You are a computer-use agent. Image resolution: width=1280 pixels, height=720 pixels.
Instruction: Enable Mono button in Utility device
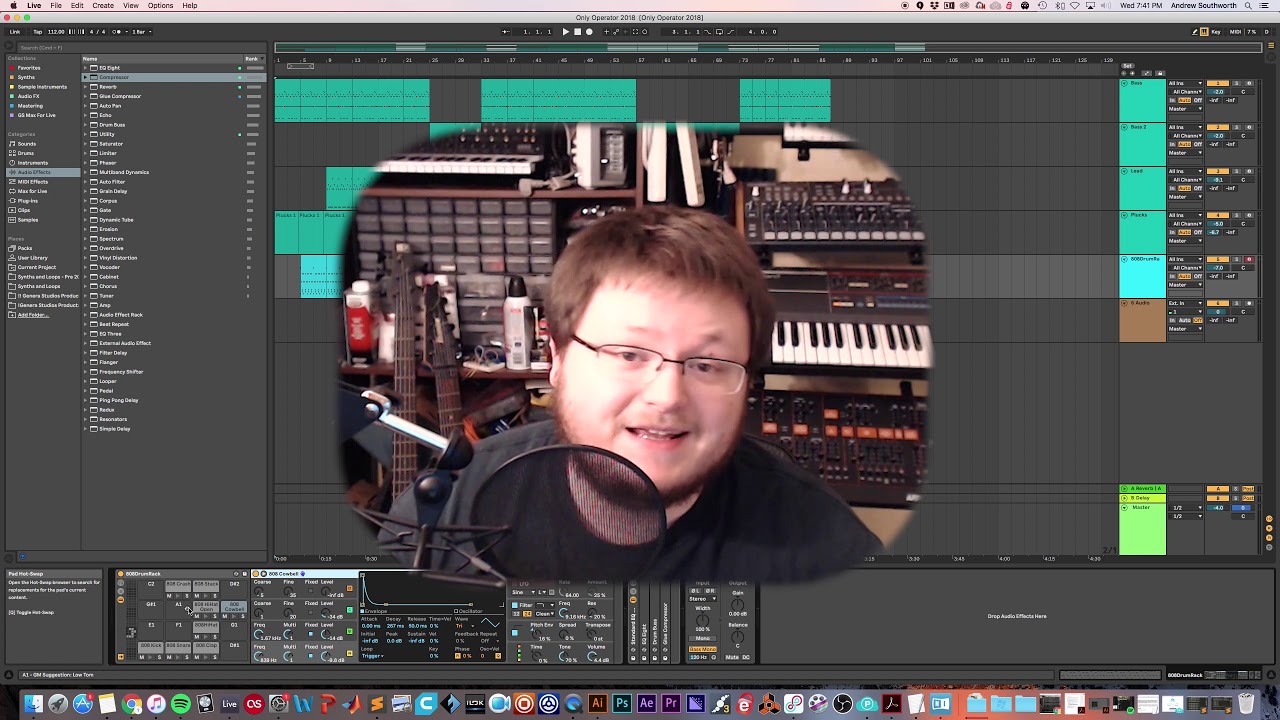click(x=702, y=638)
